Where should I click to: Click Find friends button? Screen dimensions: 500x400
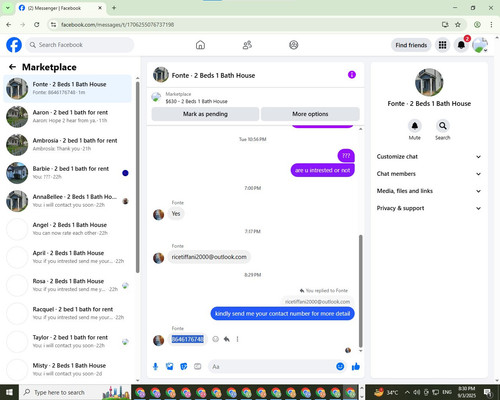click(411, 45)
